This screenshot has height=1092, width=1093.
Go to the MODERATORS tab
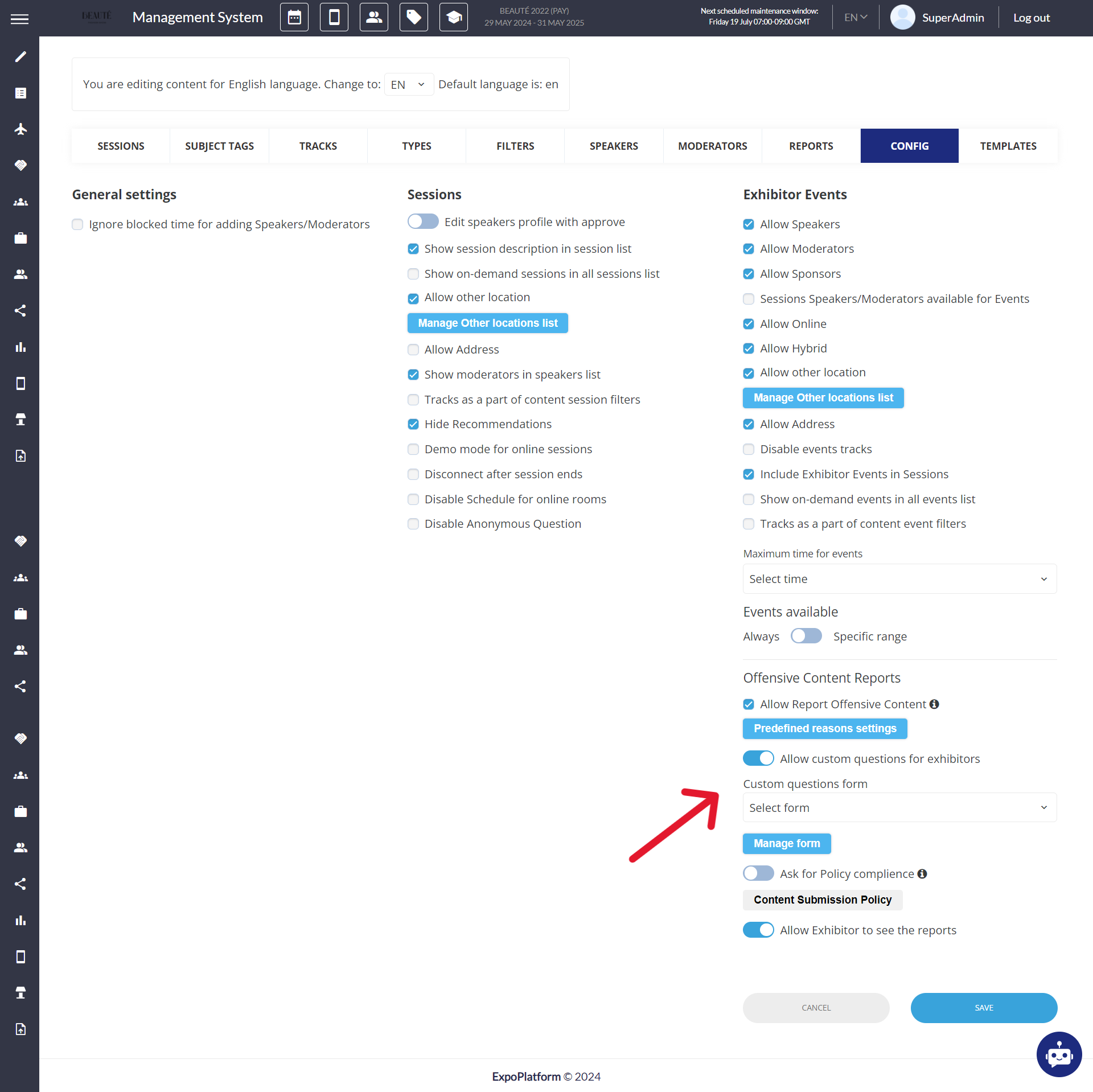pos(713,146)
